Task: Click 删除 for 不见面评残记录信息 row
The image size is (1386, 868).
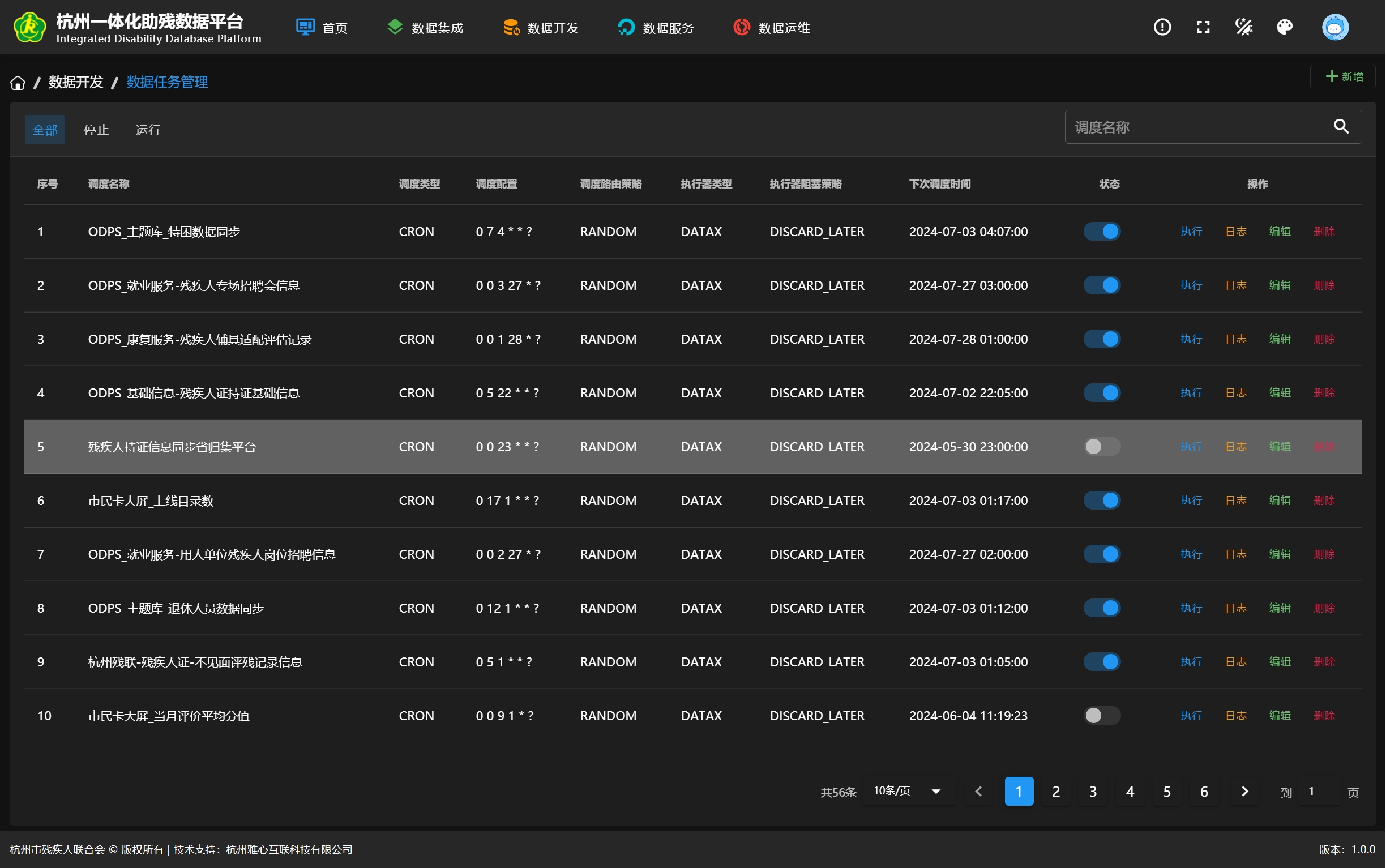Action: [x=1325, y=662]
